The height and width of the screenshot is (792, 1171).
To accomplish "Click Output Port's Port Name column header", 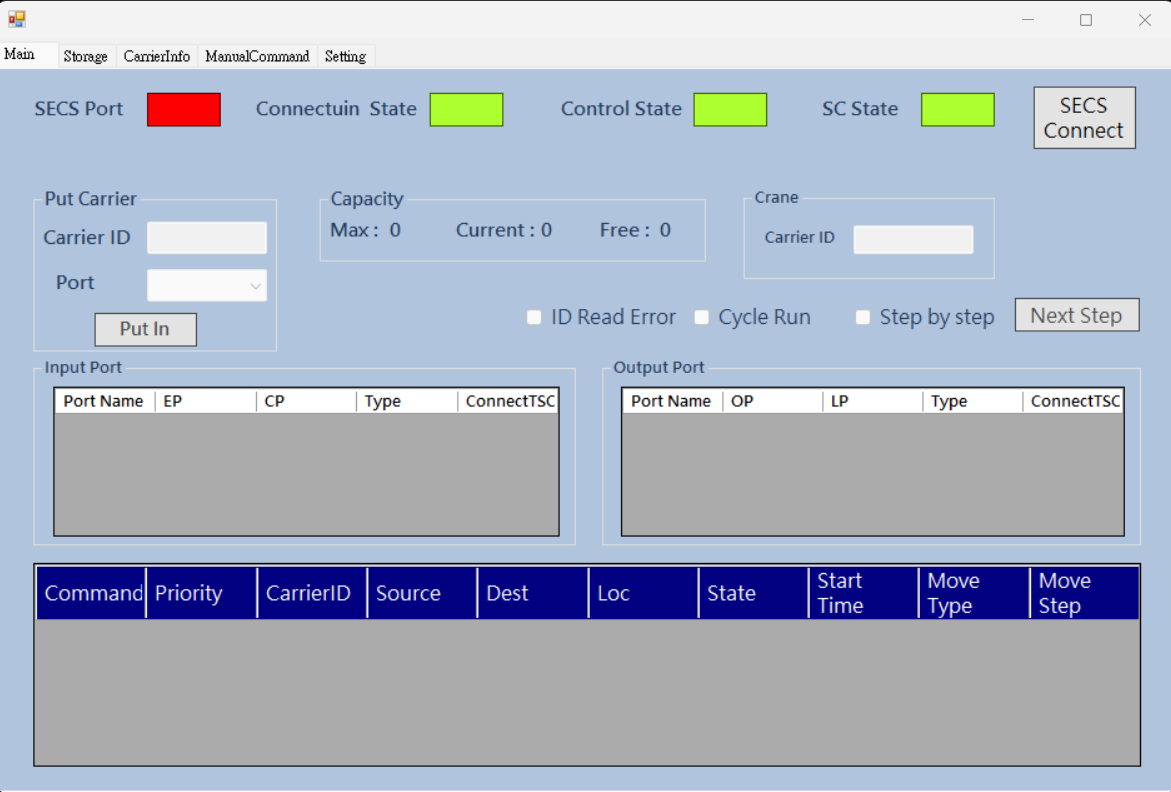I will 672,401.
